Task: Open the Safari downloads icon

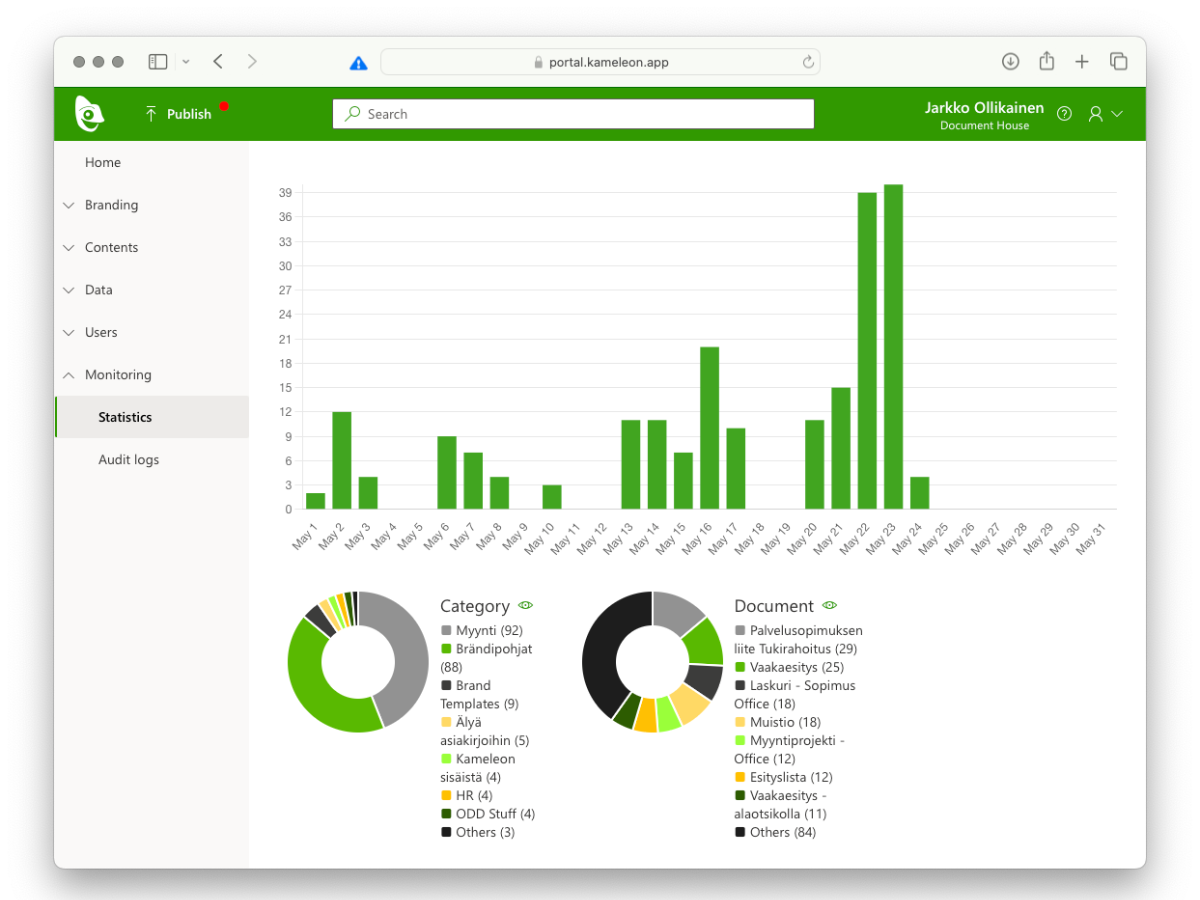Action: tap(1010, 62)
